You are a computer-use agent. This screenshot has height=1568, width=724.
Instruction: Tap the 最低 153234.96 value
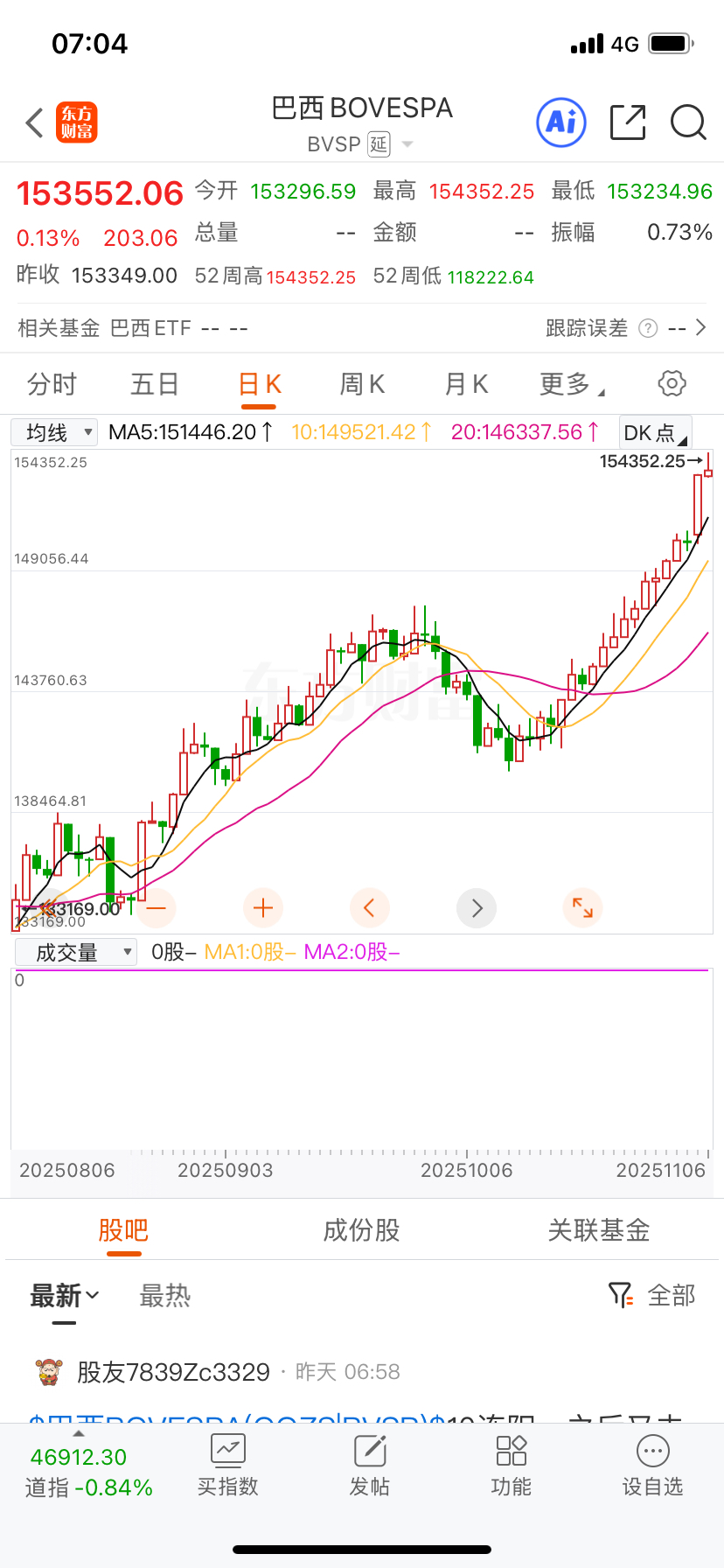click(659, 192)
